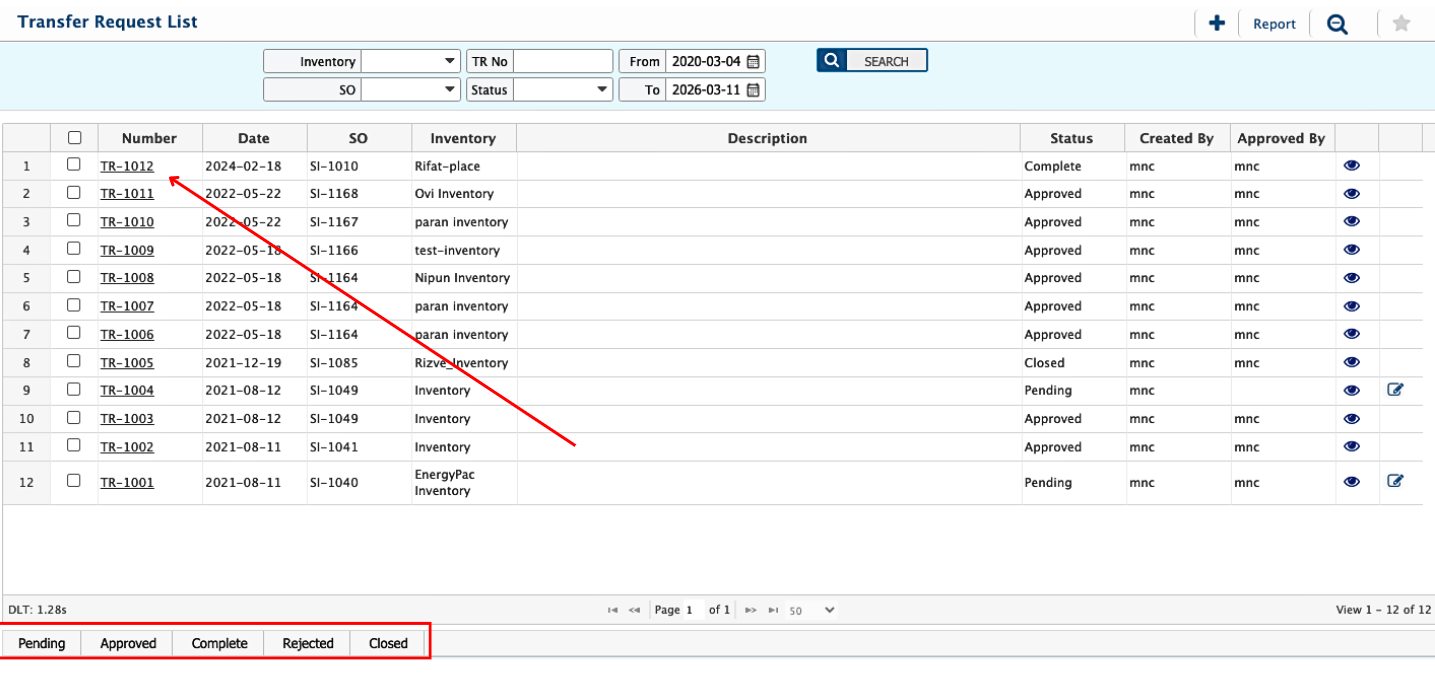Open the From date calendar icon

[754, 62]
